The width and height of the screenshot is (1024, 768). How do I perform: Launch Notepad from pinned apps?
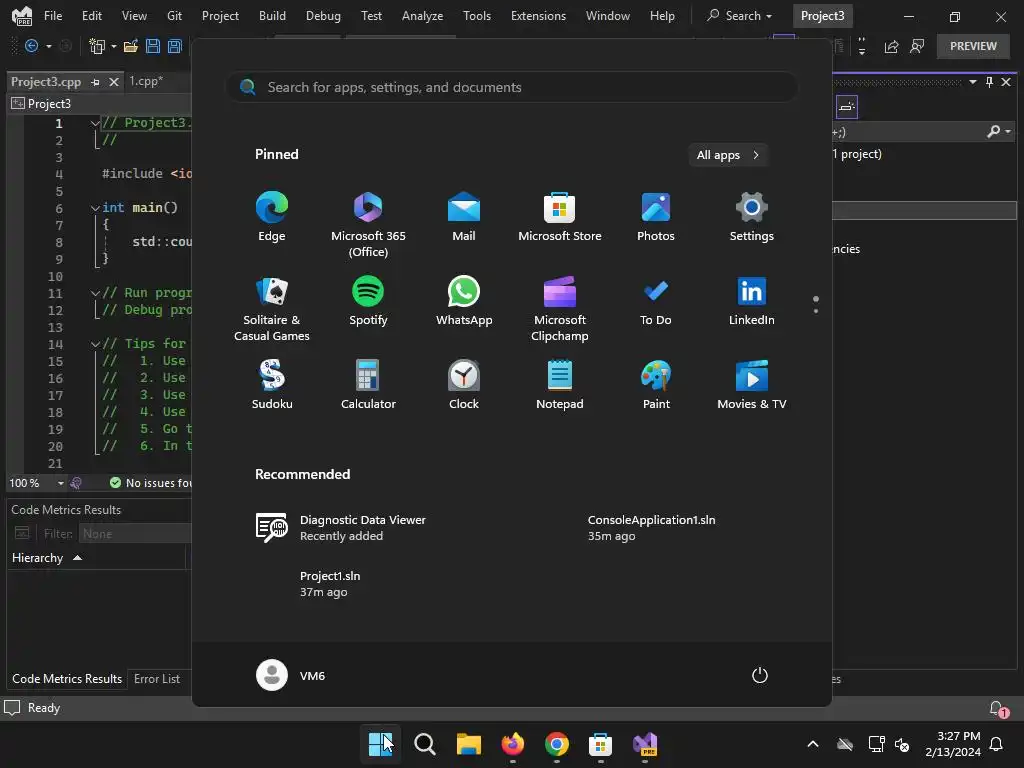[560, 385]
